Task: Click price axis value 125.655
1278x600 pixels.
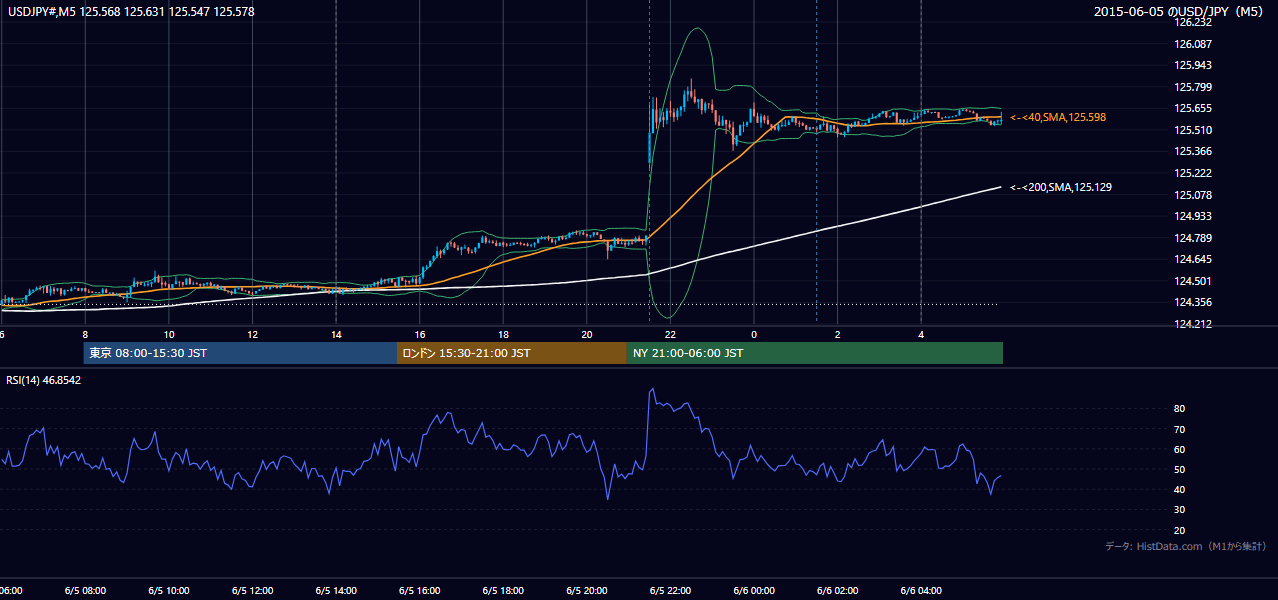Action: point(1194,108)
